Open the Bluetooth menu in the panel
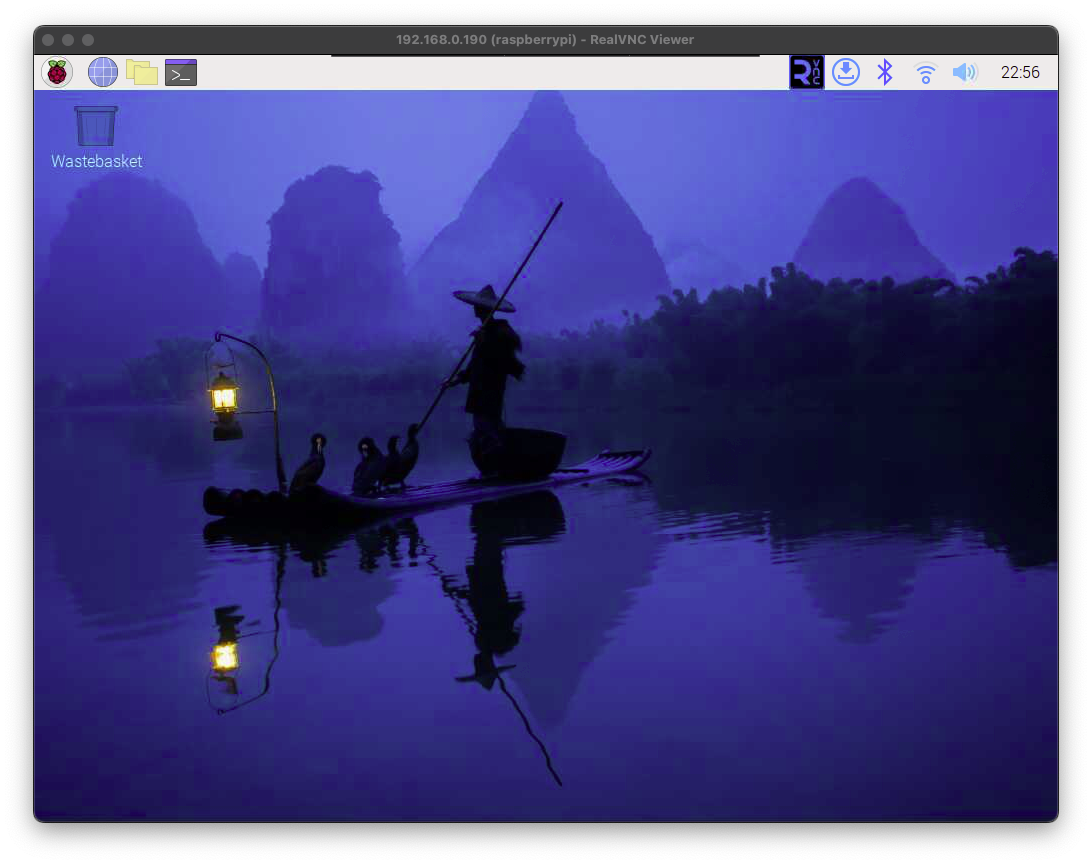The height and width of the screenshot is (864, 1092). point(885,72)
